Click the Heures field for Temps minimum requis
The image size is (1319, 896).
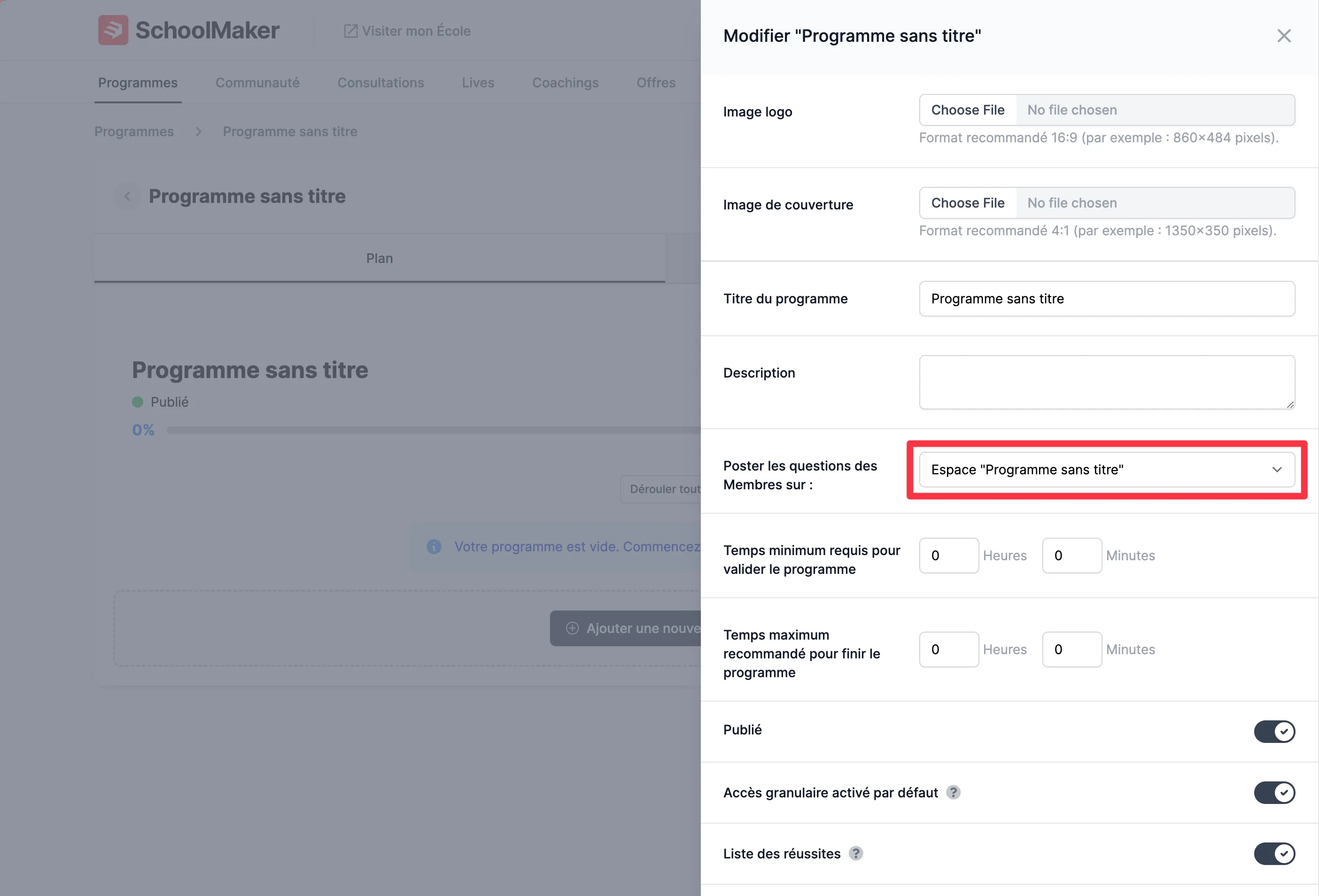949,556
